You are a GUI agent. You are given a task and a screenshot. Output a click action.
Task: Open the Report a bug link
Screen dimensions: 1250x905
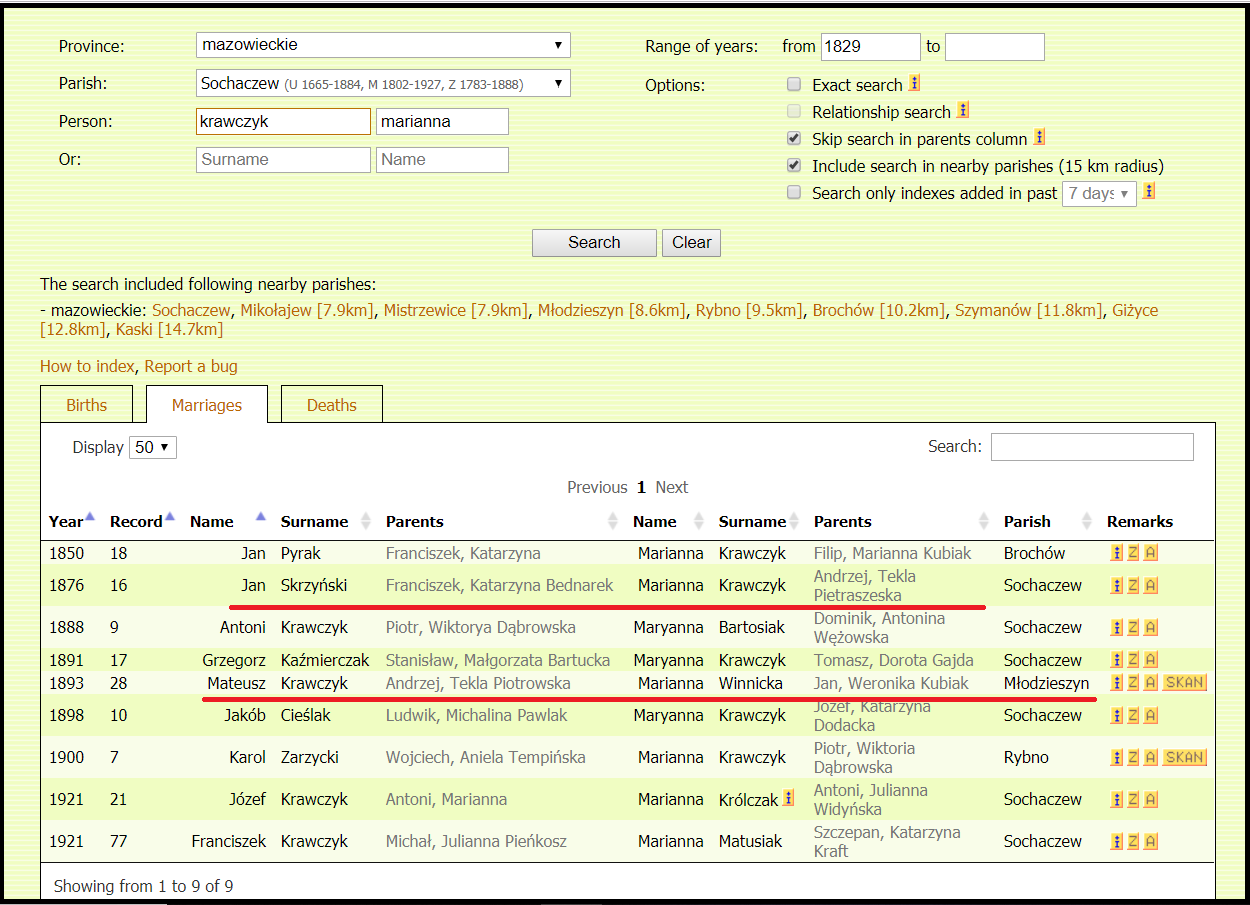191,366
